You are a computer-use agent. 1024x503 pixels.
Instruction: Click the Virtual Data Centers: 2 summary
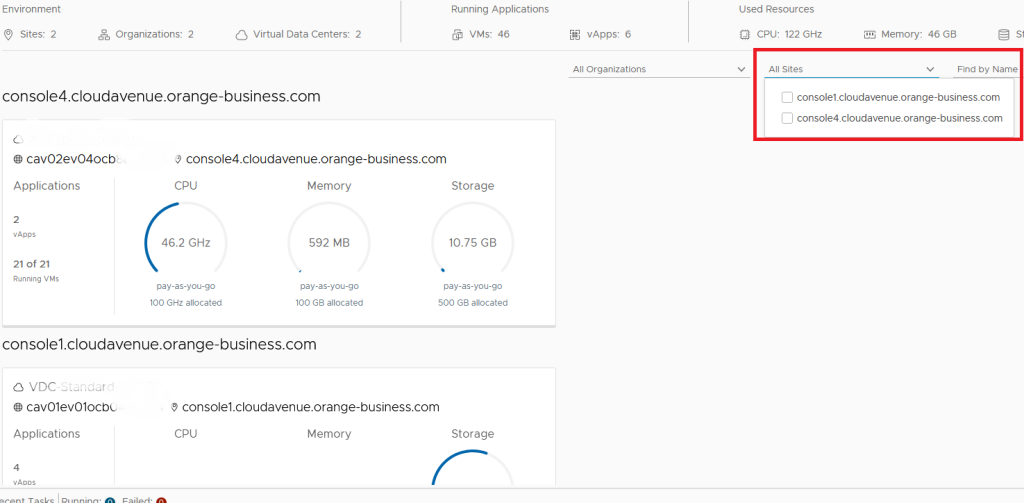click(298, 34)
